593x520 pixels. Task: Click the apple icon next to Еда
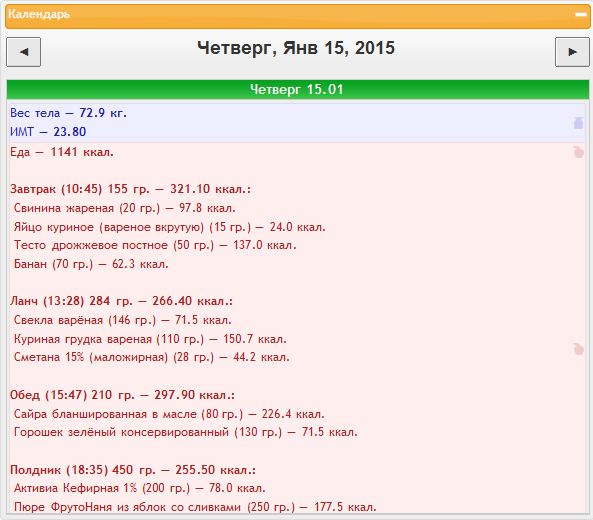pyautogui.click(x=578, y=152)
